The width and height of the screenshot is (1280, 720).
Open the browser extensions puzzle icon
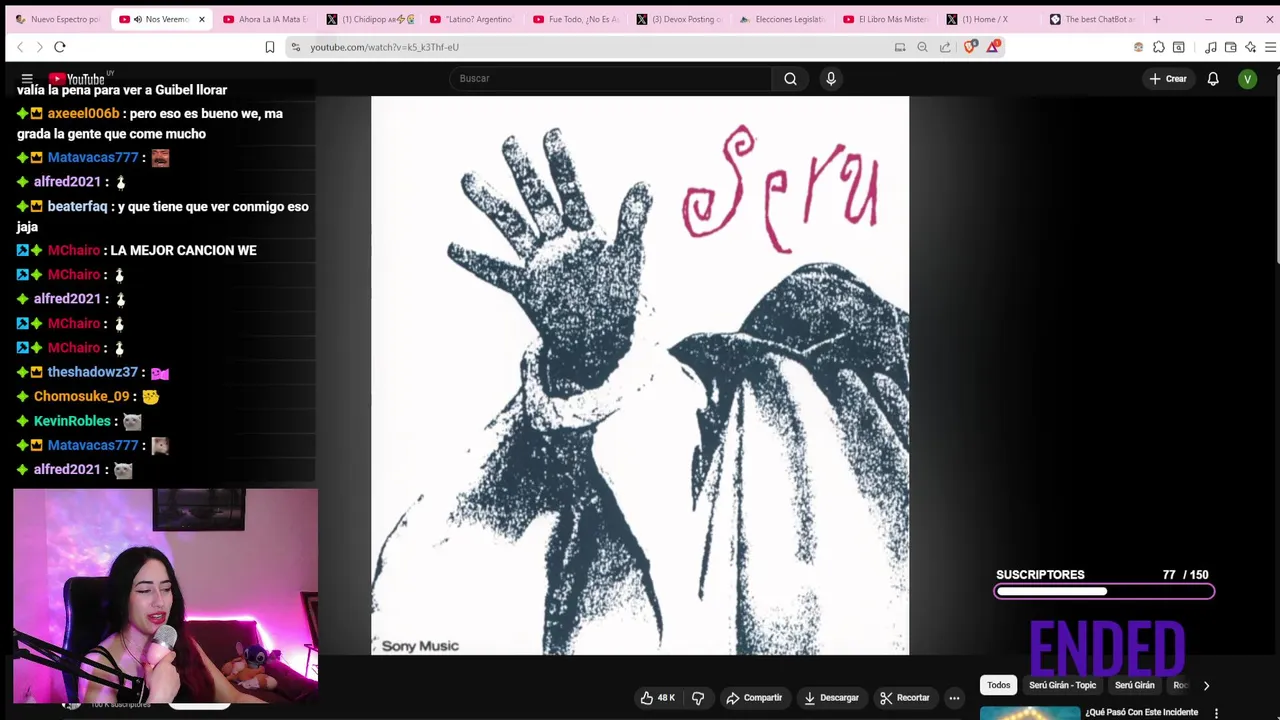pos(1158,47)
